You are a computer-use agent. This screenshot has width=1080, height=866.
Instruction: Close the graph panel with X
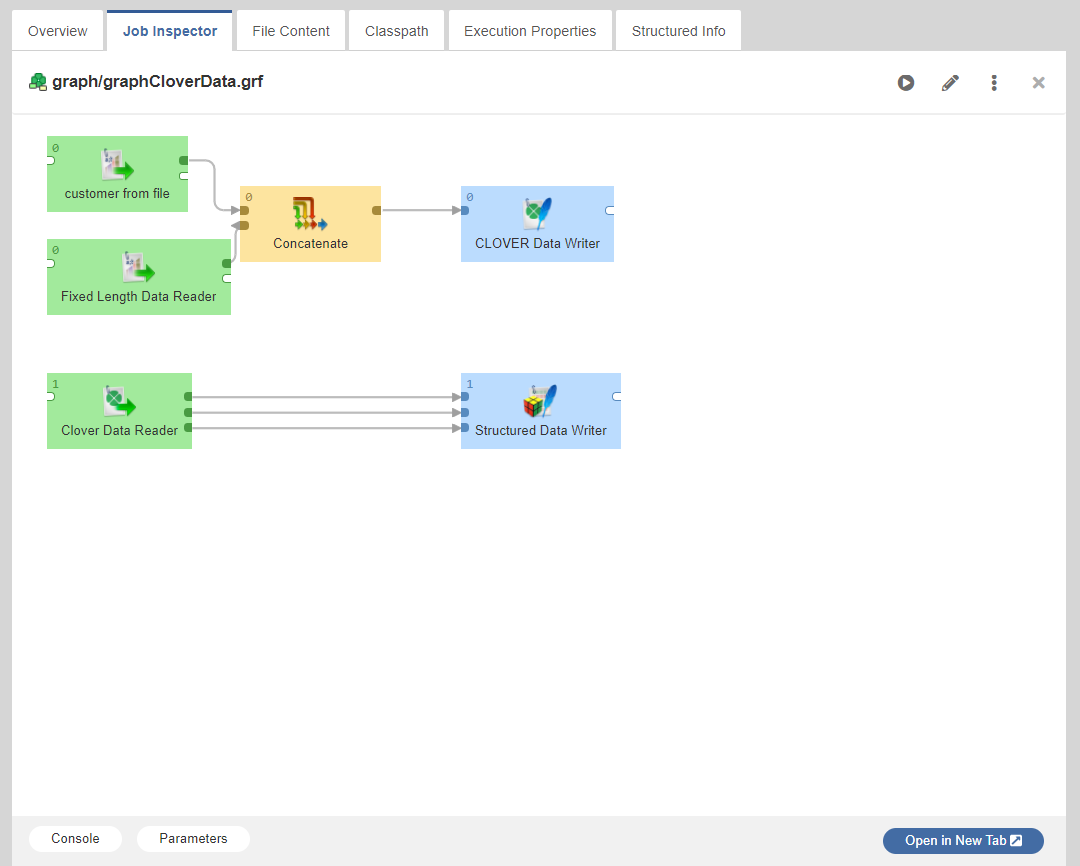point(1039,83)
